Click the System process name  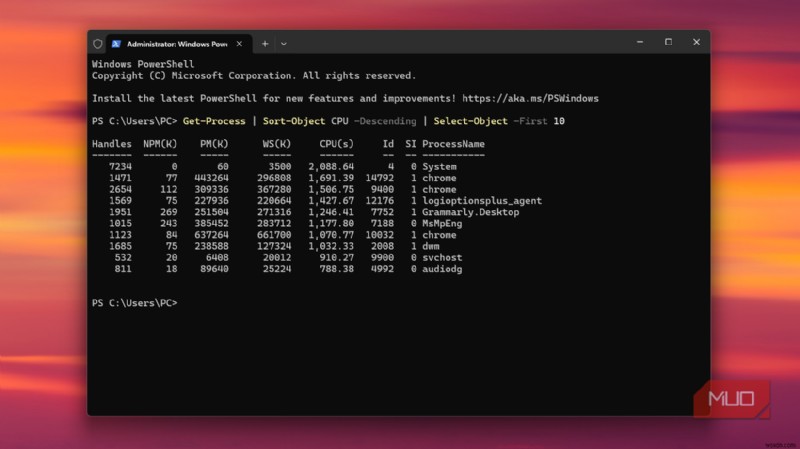tap(439, 167)
